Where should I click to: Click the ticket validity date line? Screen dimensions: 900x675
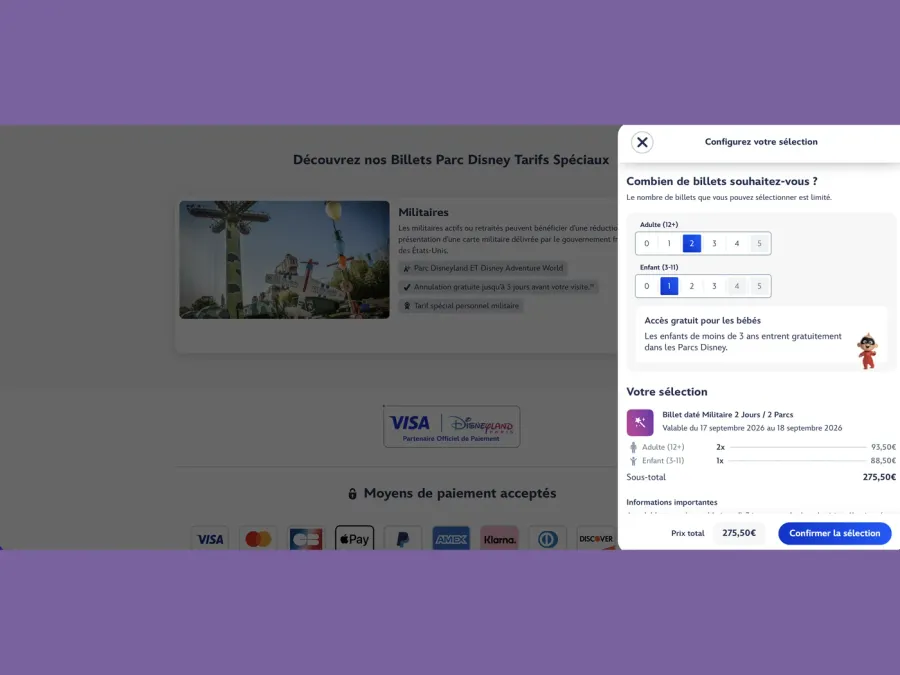(x=752, y=428)
